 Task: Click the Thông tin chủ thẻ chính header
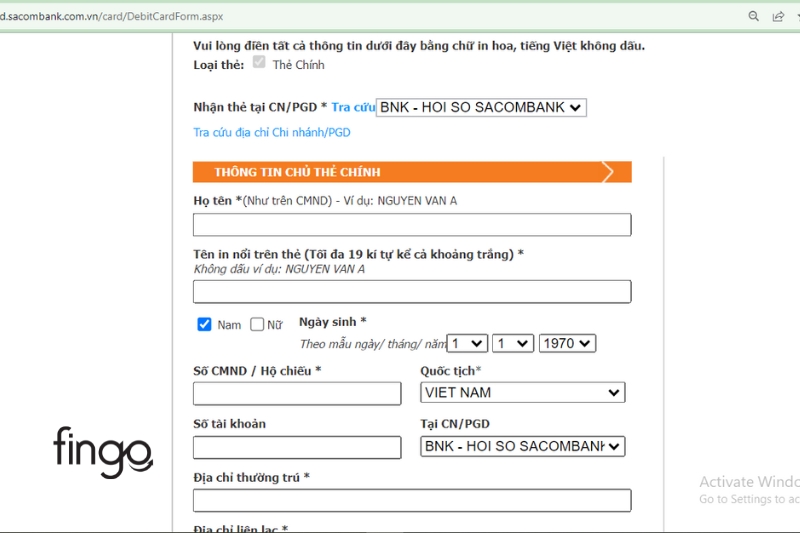click(412, 172)
